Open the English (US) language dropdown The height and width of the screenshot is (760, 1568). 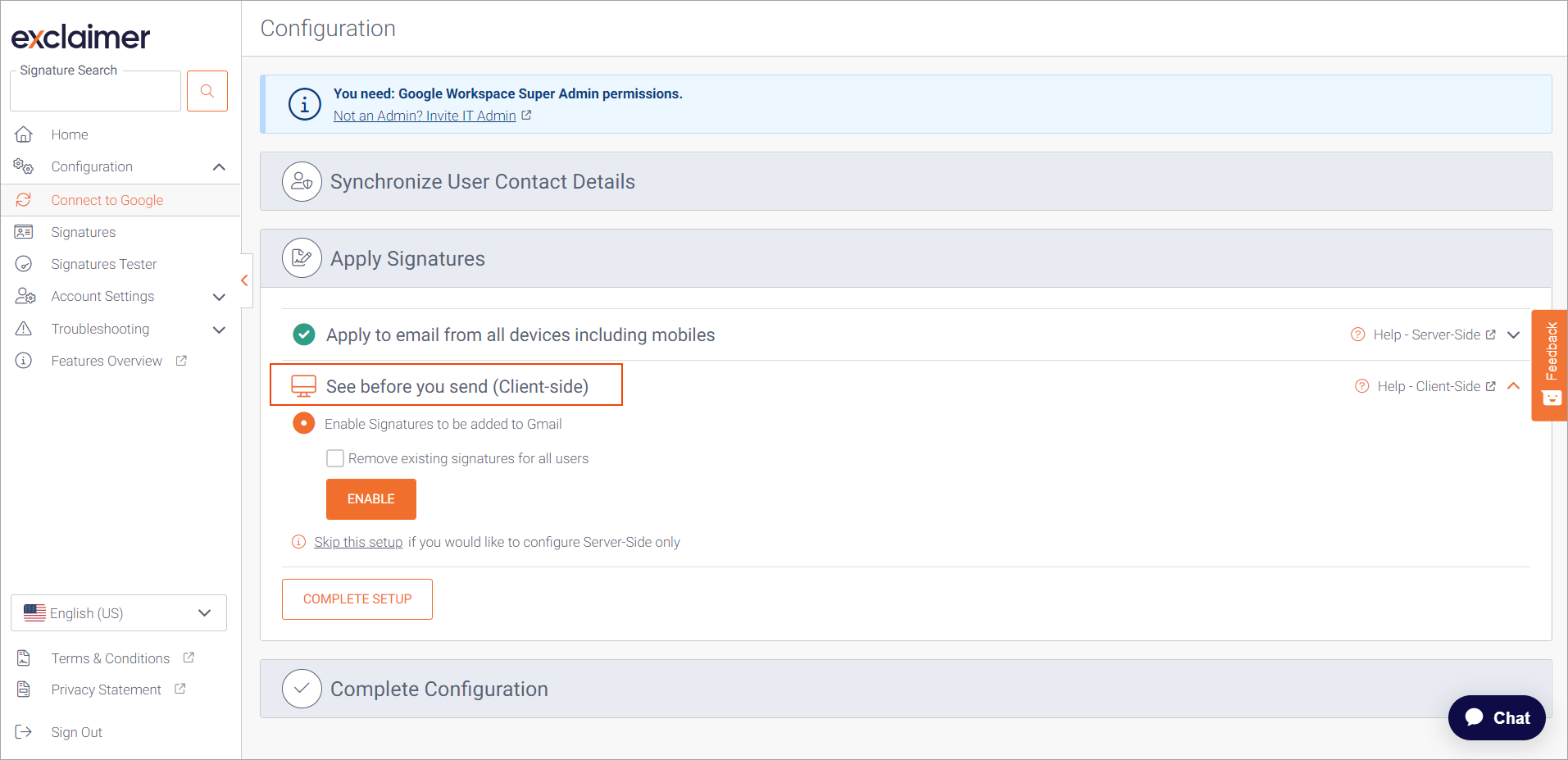click(x=119, y=613)
